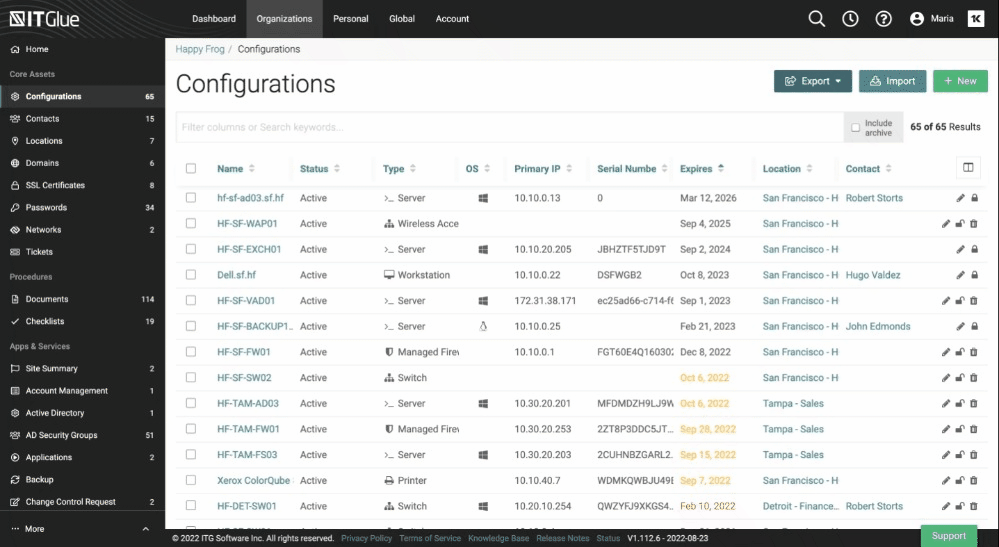Click the filter columns search field

[x=510, y=127]
